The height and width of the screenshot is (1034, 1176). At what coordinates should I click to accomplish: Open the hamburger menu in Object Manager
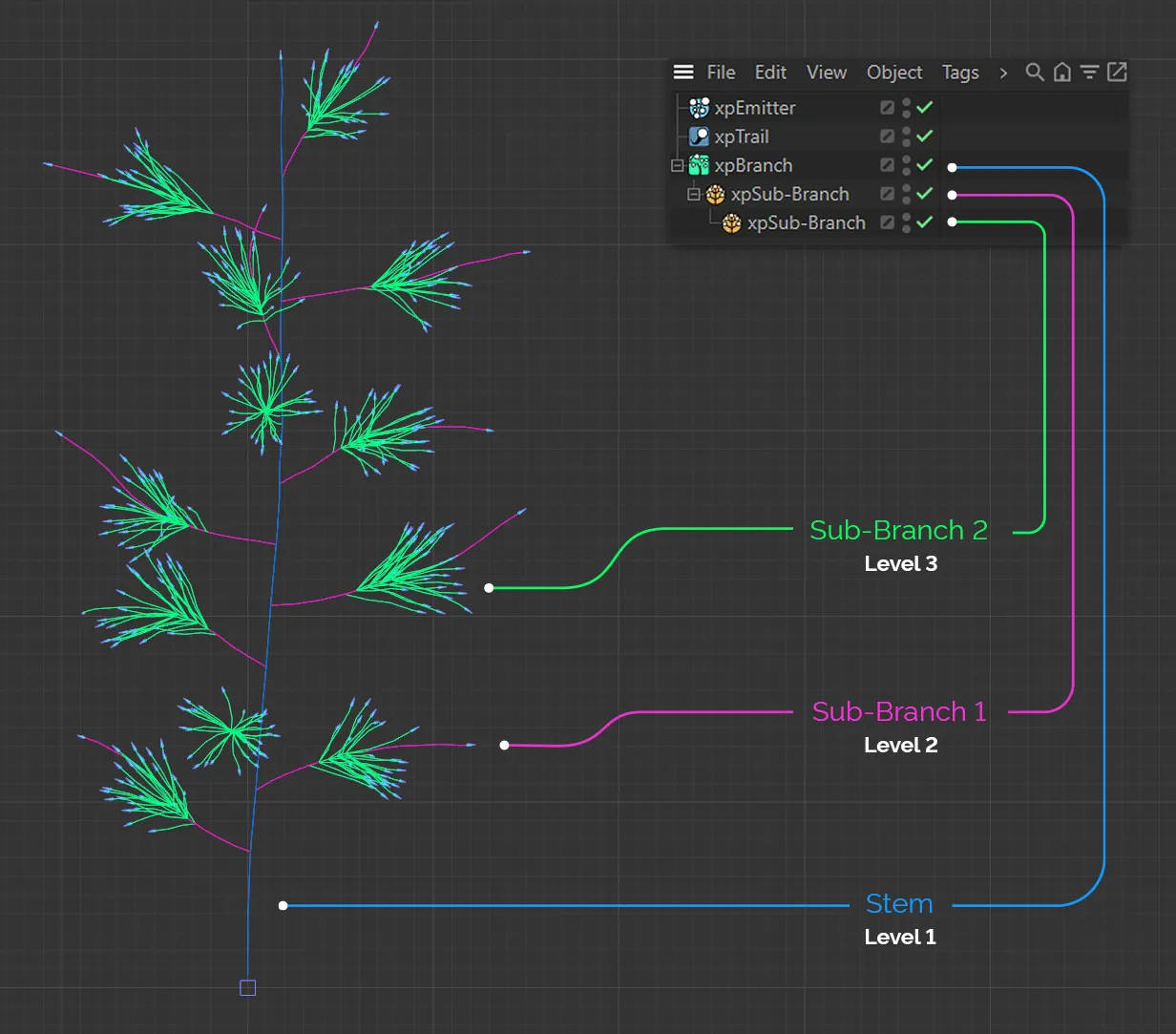point(683,73)
